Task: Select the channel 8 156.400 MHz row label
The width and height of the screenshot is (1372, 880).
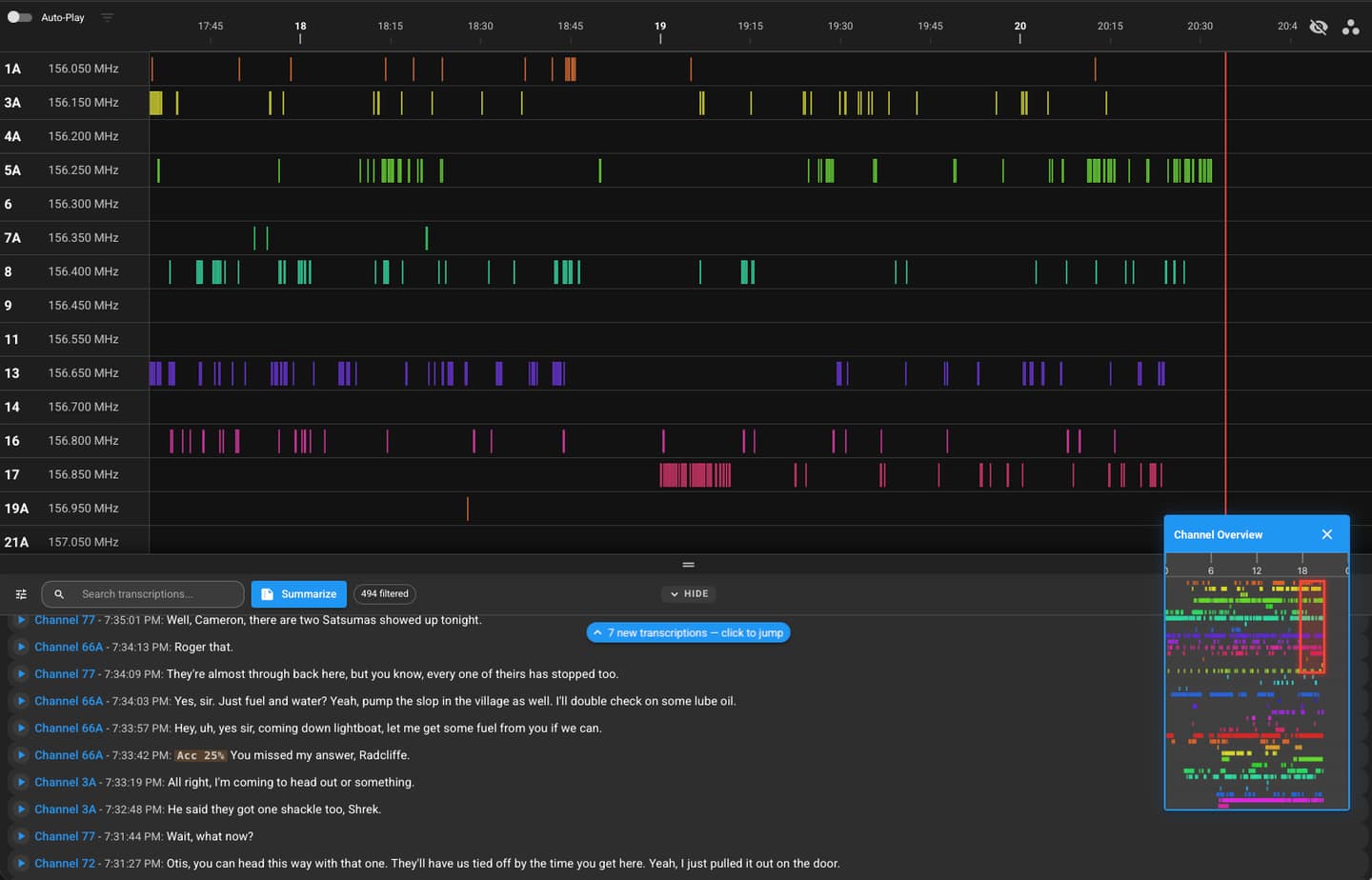Action: click(74, 271)
